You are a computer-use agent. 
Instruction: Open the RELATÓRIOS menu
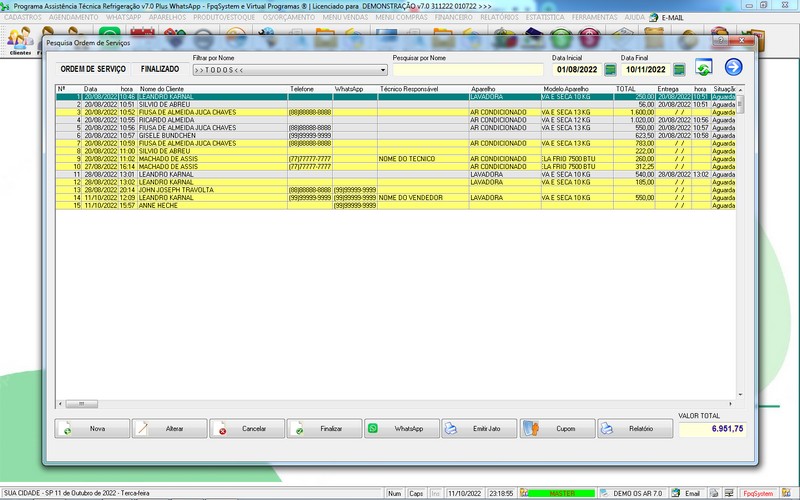point(499,17)
